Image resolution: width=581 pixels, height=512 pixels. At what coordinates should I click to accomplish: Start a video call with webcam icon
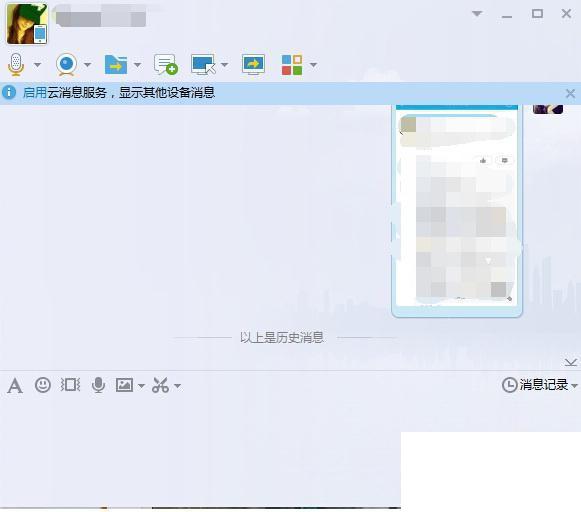(x=66, y=64)
